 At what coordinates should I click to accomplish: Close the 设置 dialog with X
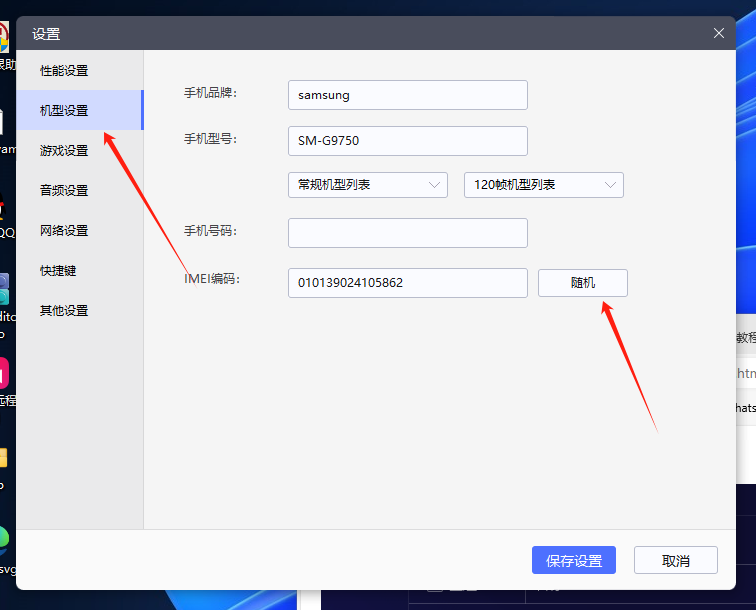tap(718, 33)
